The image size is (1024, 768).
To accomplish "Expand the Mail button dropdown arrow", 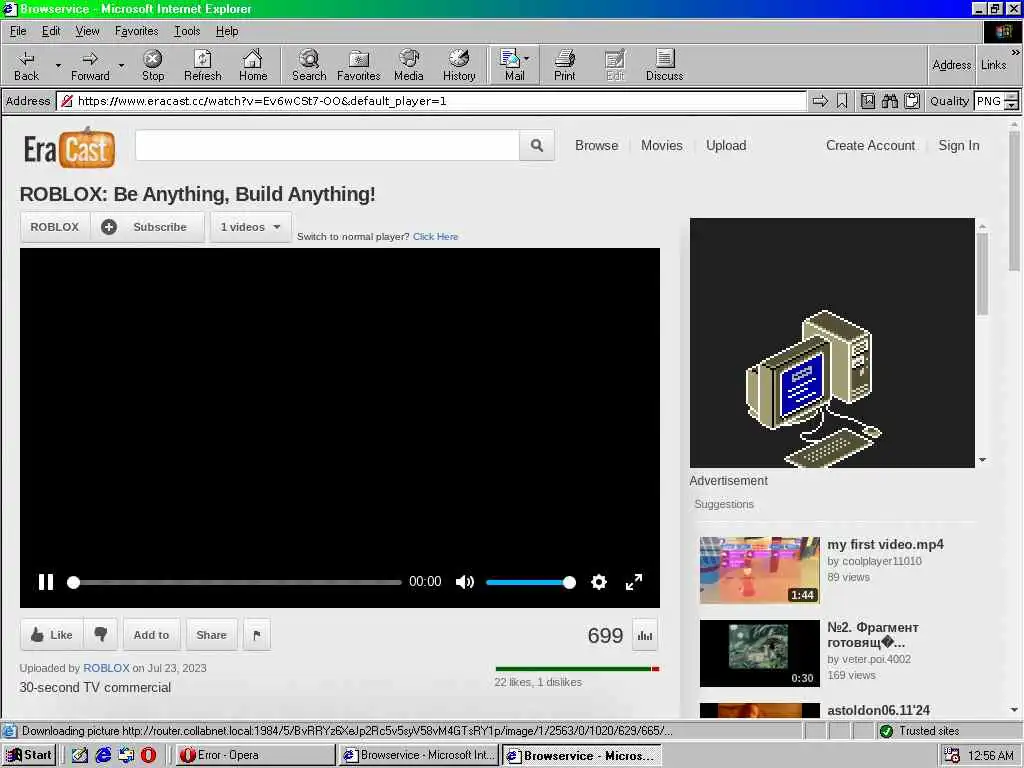I will pyautogui.click(x=527, y=59).
